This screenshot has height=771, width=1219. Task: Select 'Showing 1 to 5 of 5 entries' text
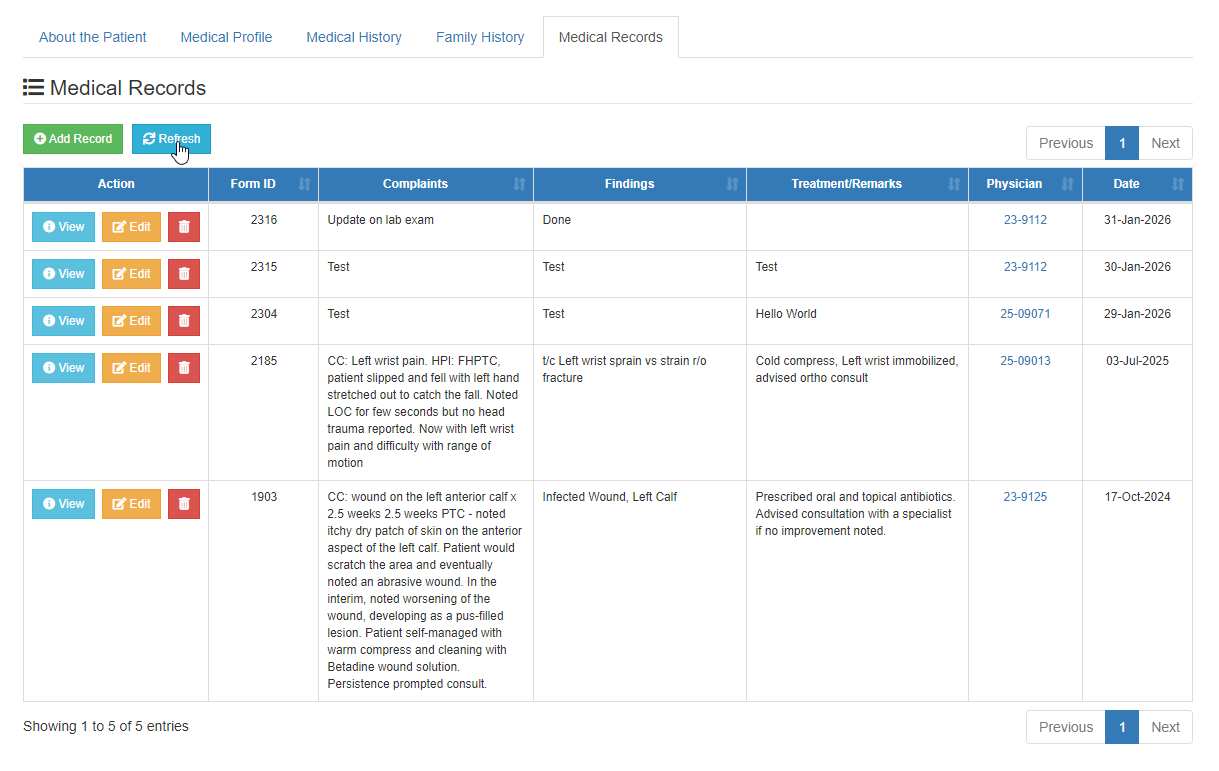tap(106, 726)
